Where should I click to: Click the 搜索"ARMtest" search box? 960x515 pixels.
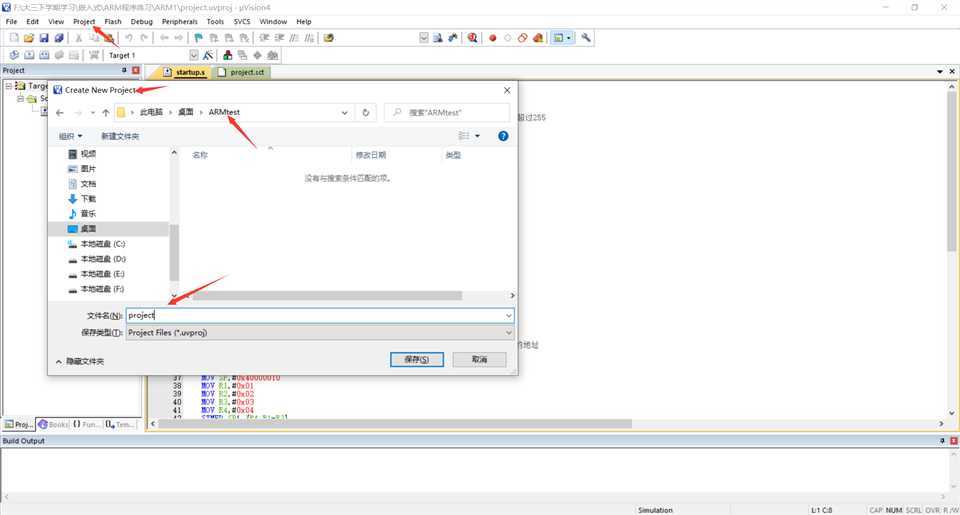pyautogui.click(x=447, y=113)
